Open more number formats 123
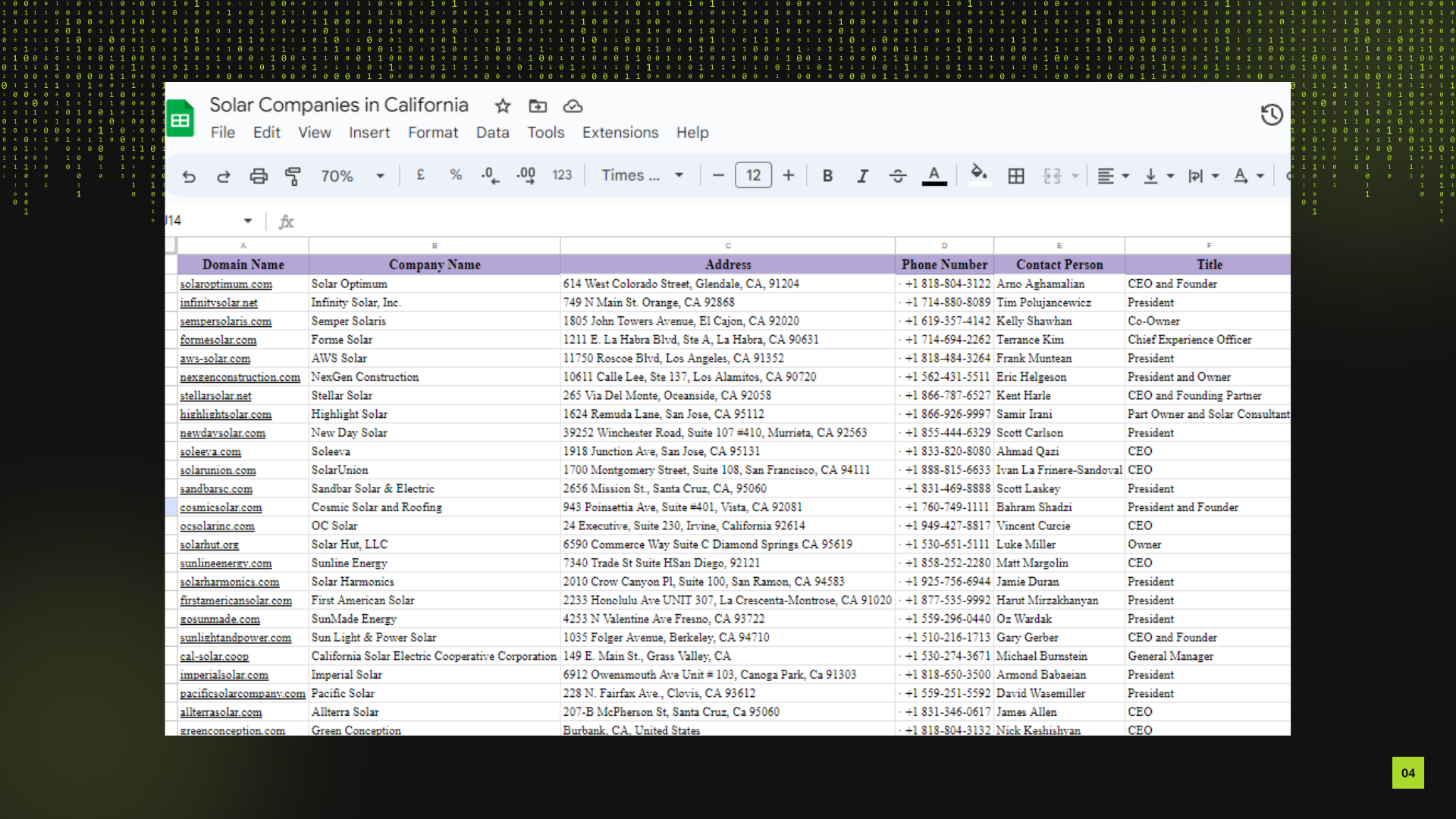Viewport: 1456px width, 819px height. 562,175
